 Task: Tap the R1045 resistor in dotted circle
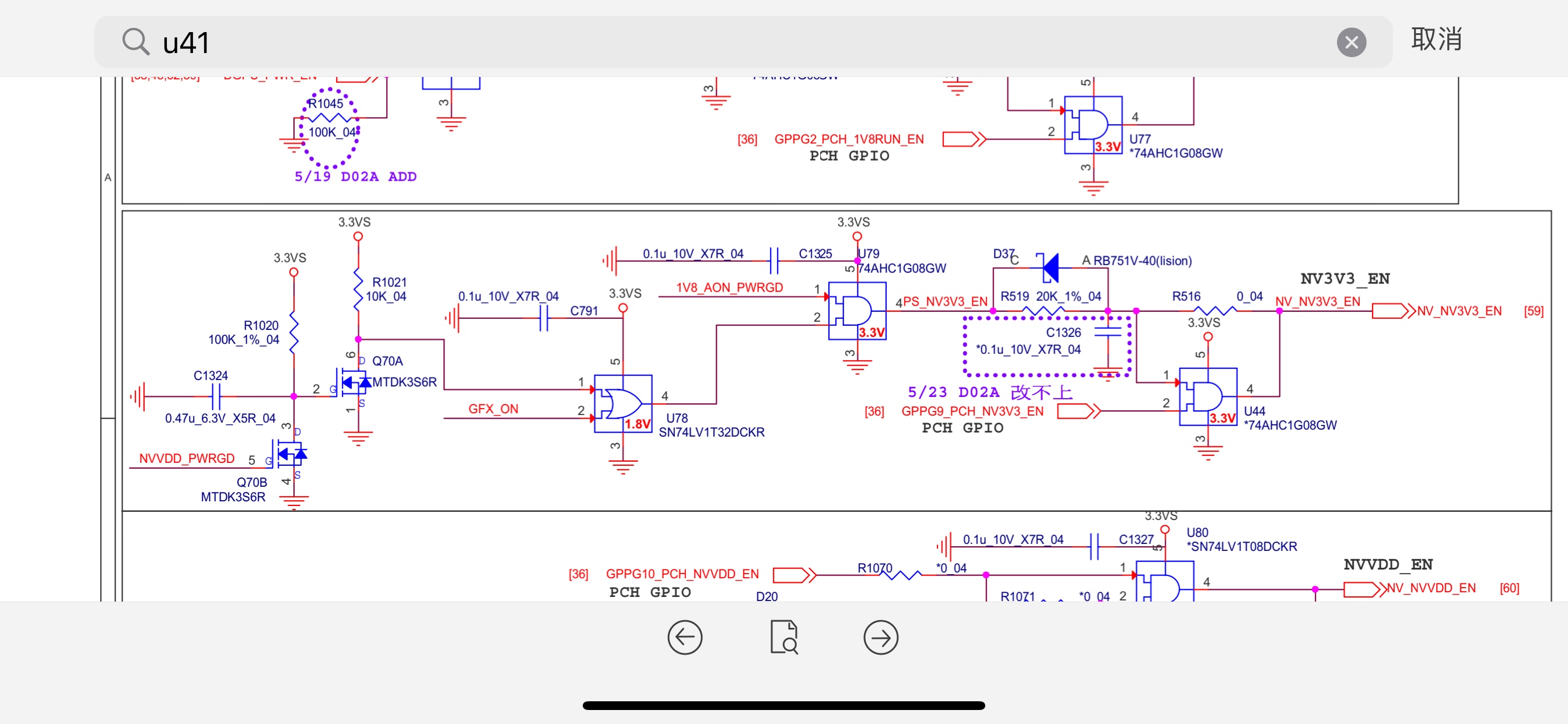(330, 117)
